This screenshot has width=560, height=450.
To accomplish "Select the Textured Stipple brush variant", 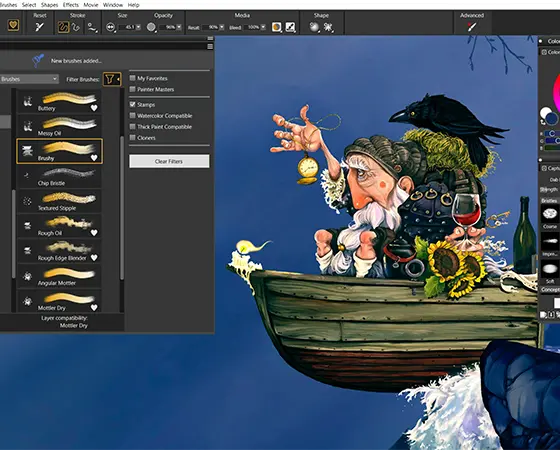I will point(59,201).
